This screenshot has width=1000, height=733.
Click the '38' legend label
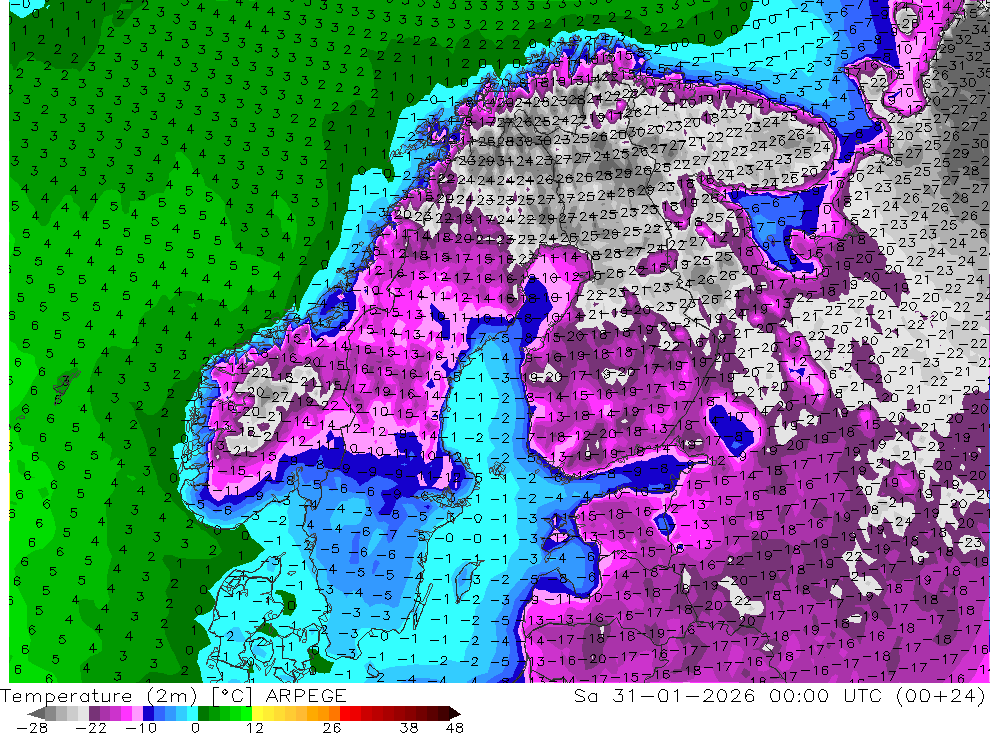(x=409, y=727)
